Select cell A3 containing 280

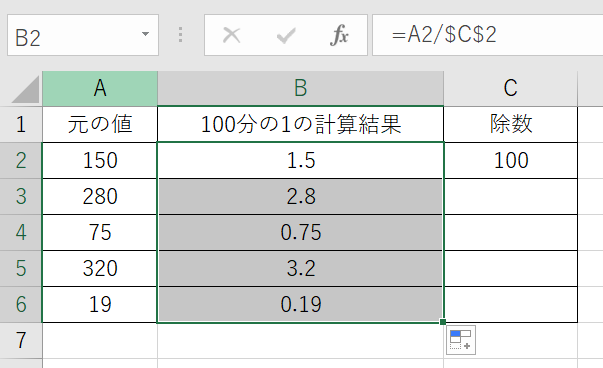(100, 196)
